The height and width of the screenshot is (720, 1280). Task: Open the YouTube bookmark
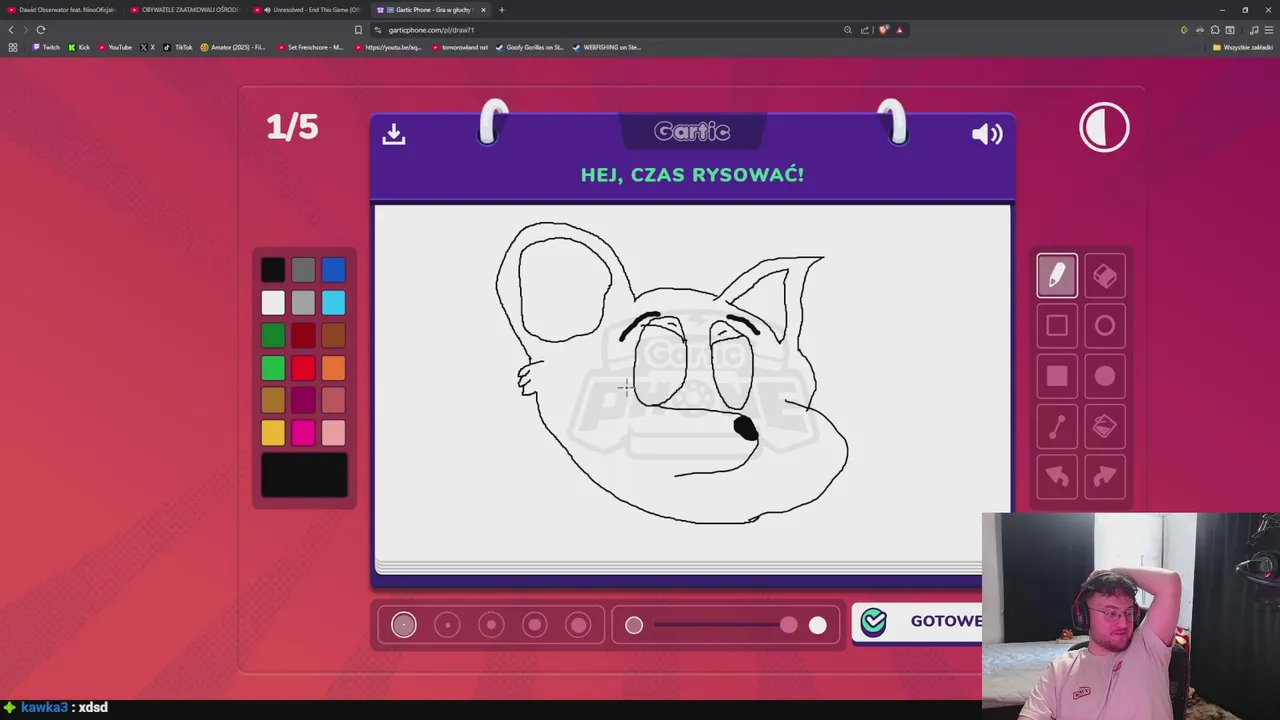115,47
